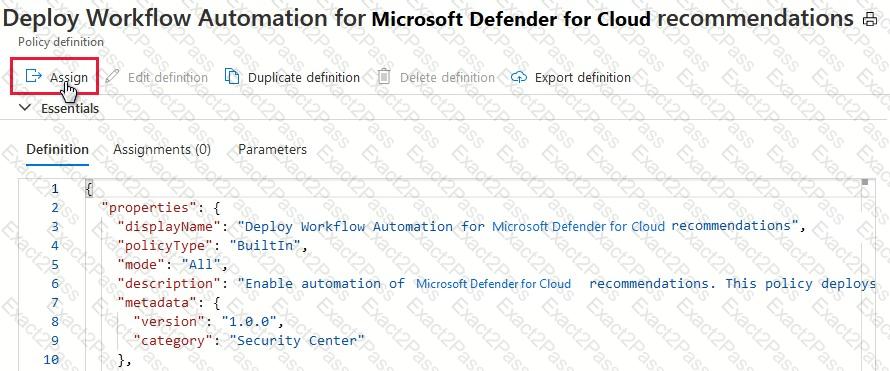Click the JSON editor scrollbar thumb
This screenshot has height=371, width=890.
[864, 182]
